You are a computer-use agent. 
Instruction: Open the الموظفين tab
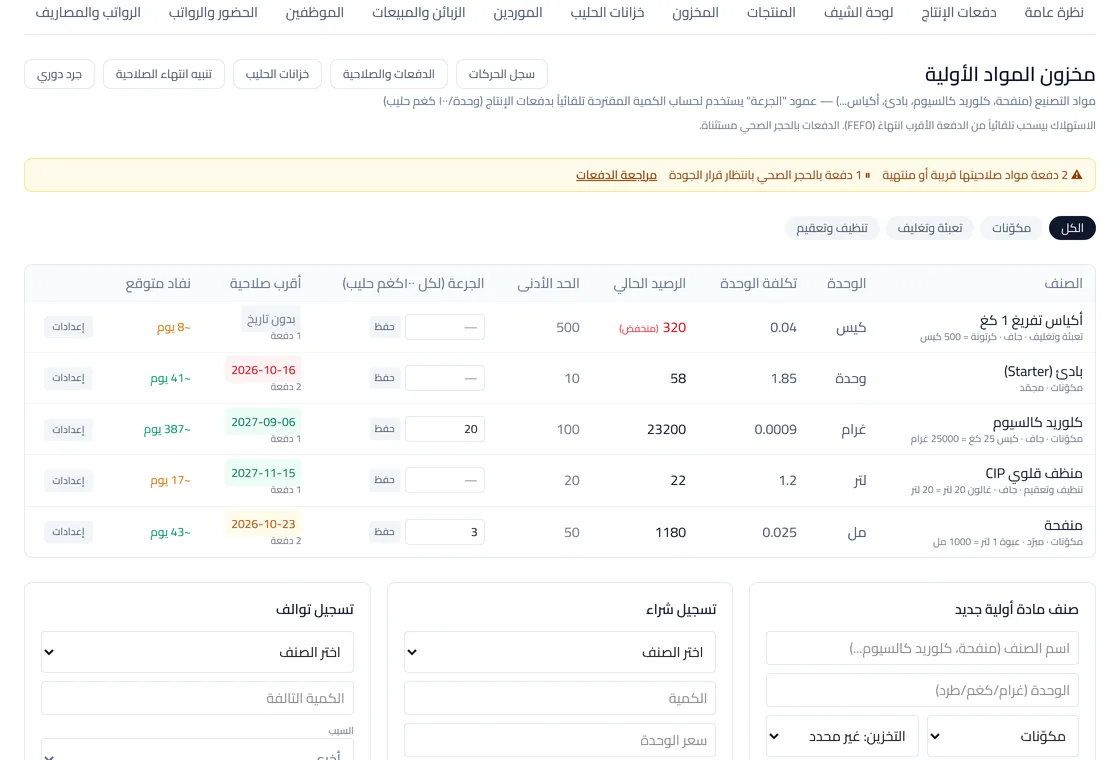(x=314, y=13)
